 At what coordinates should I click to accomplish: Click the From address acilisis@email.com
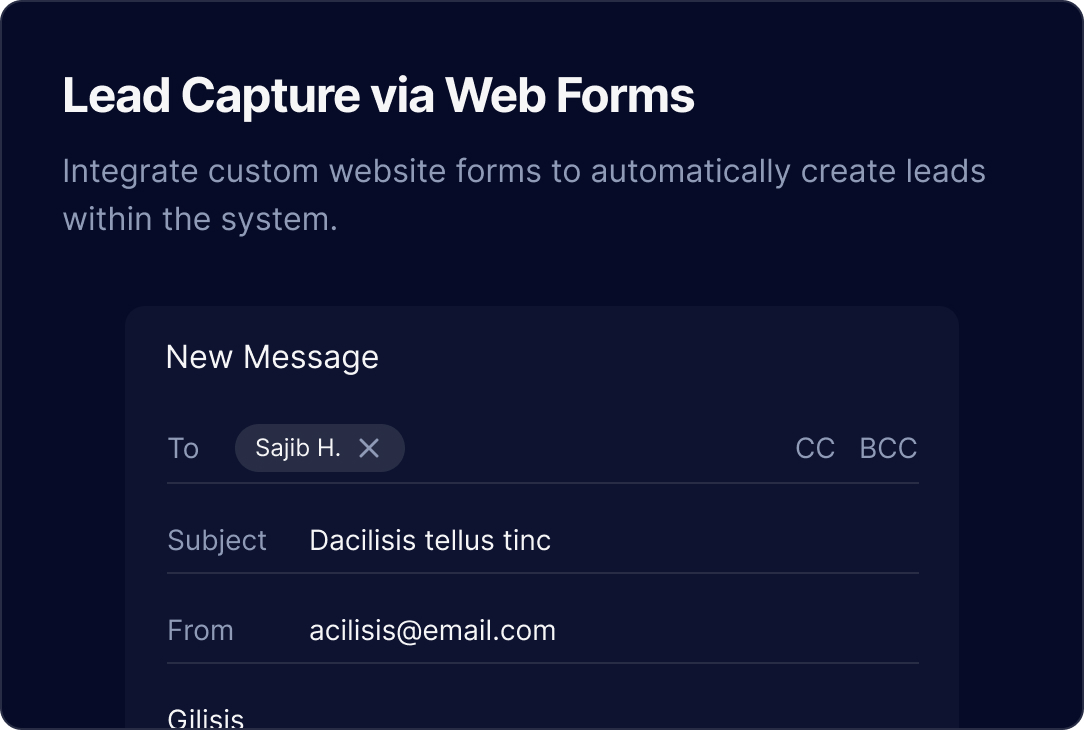point(432,630)
